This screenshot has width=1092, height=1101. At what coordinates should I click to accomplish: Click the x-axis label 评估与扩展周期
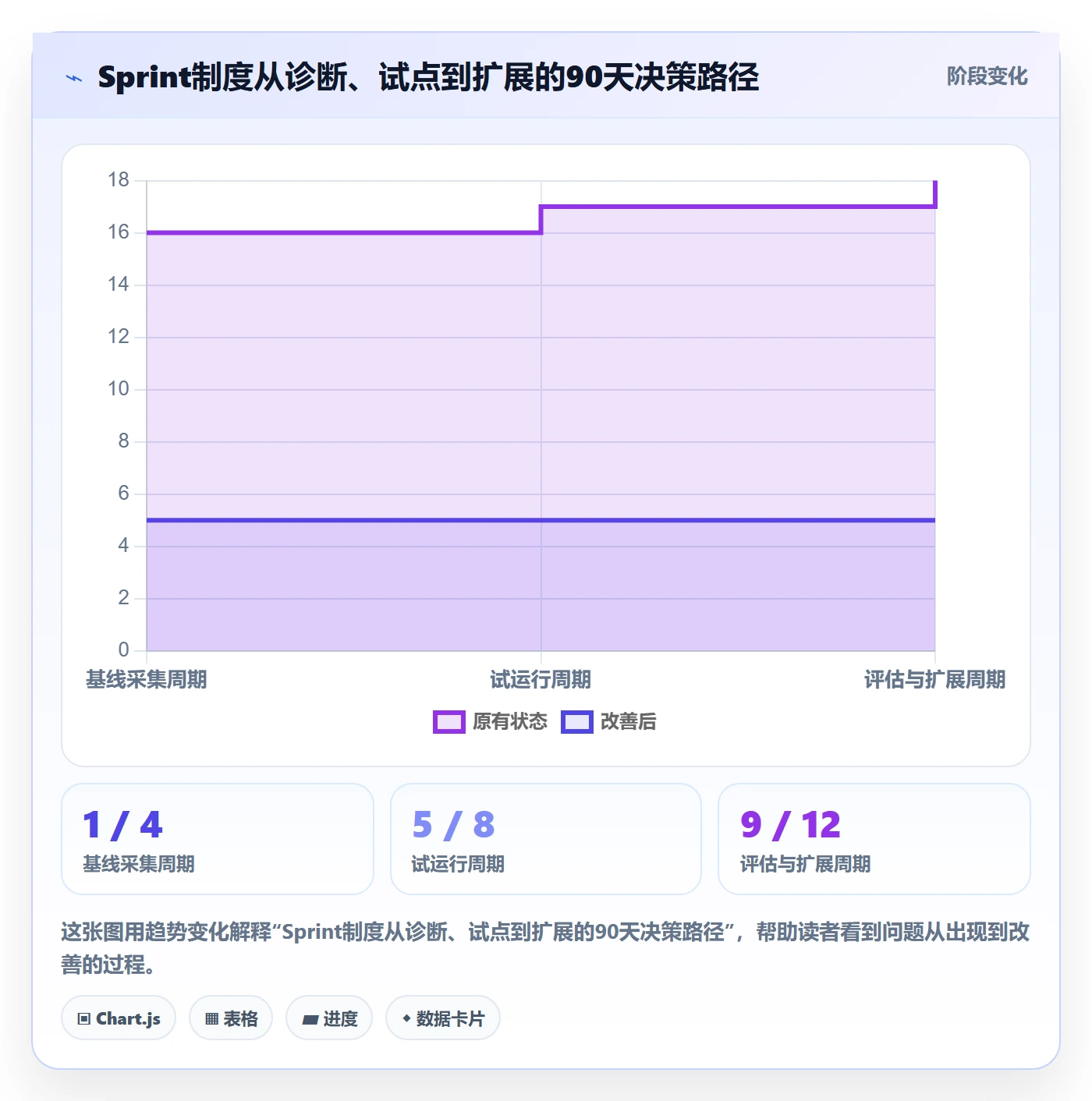[934, 680]
